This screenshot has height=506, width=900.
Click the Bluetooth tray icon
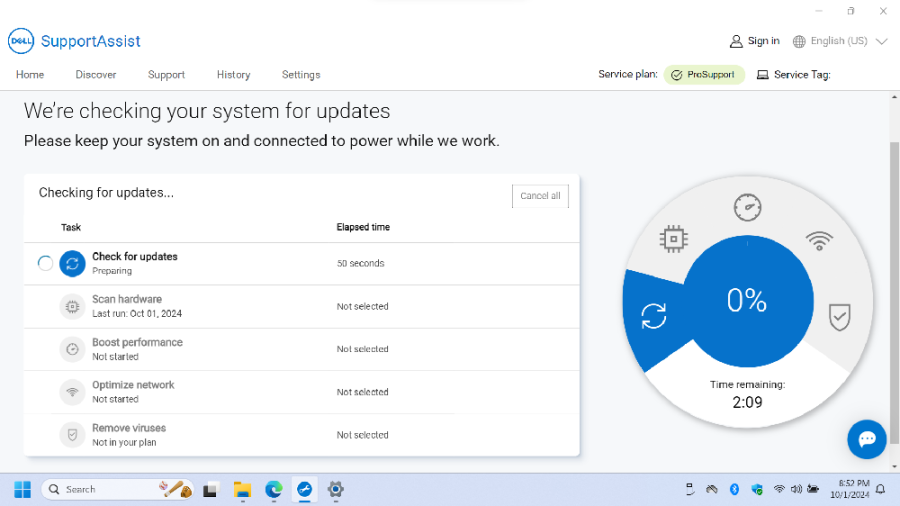(x=734, y=489)
